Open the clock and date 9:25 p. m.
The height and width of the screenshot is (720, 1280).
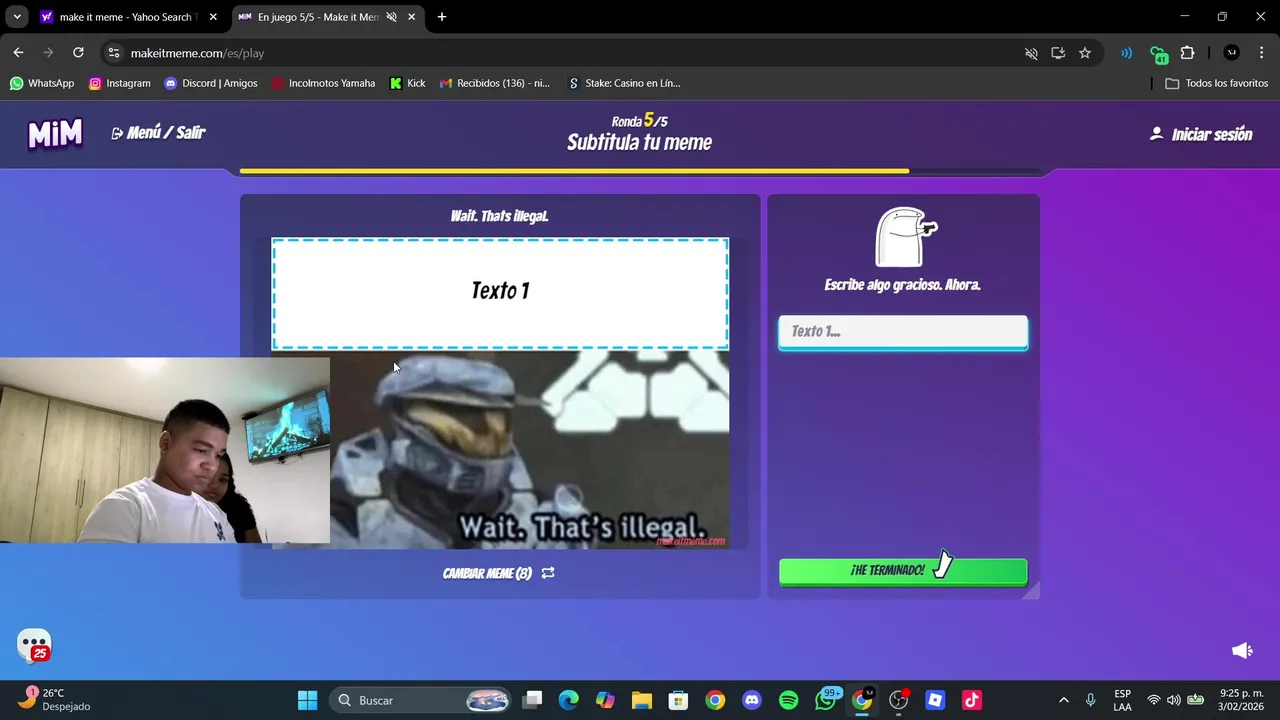pos(1242,700)
